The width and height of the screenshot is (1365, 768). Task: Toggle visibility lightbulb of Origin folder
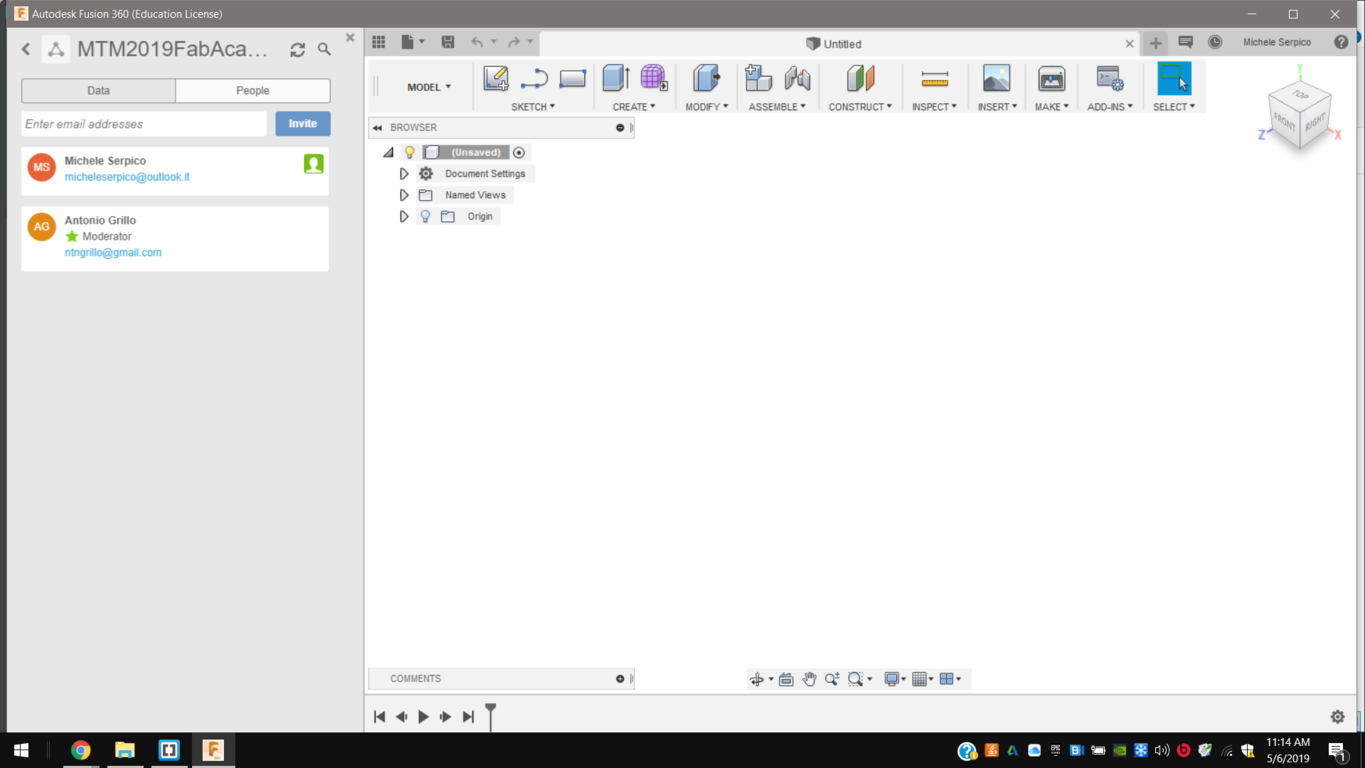(425, 216)
